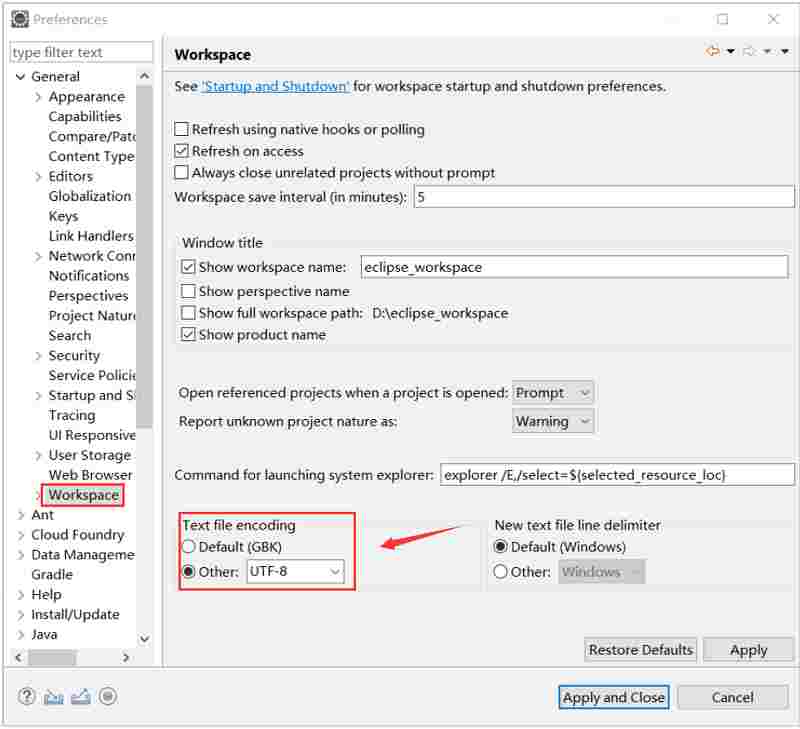Click the Back navigation arrow icon
This screenshot has height=729, width=800.
pyautogui.click(x=713, y=51)
